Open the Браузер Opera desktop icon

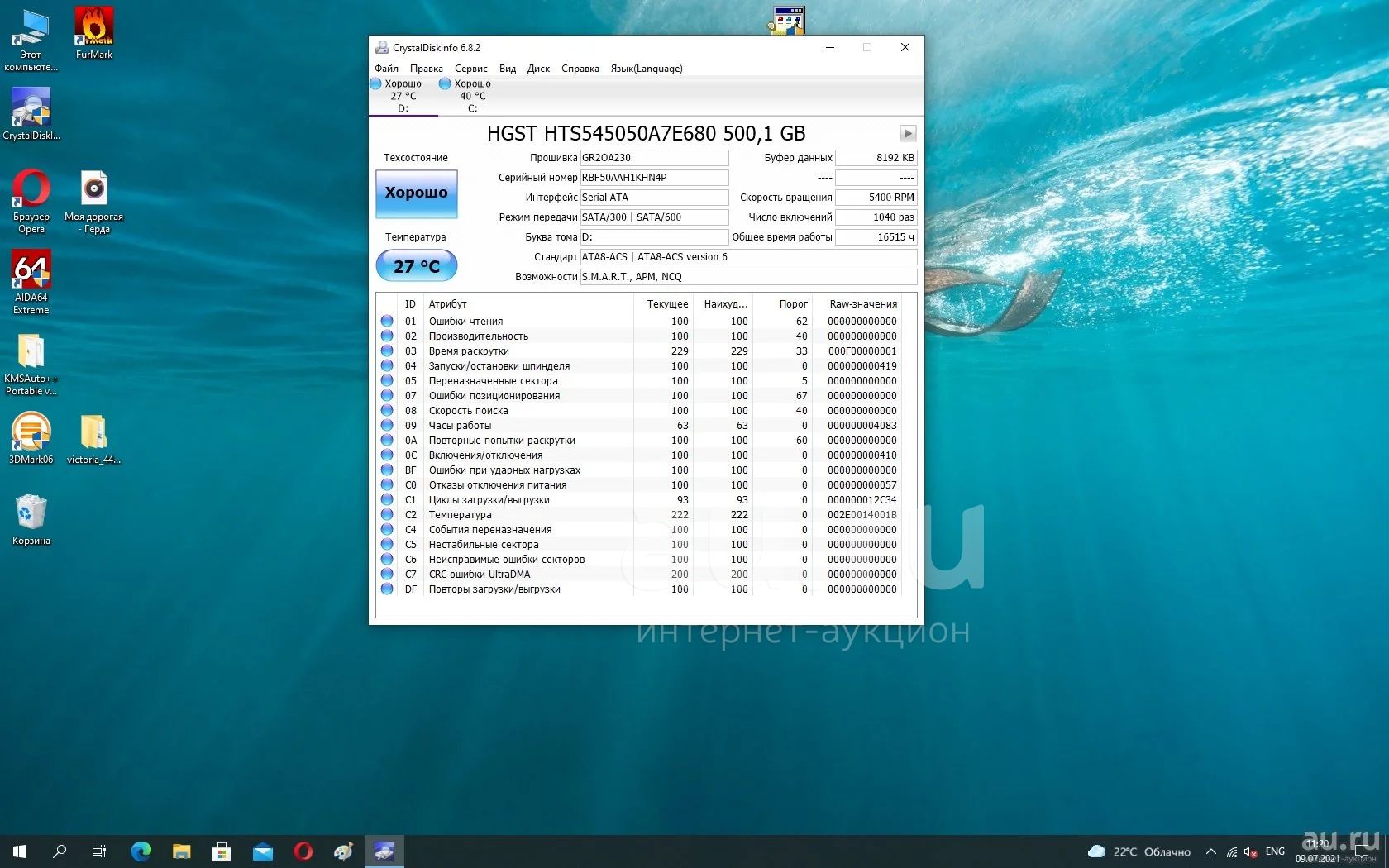coord(31,201)
